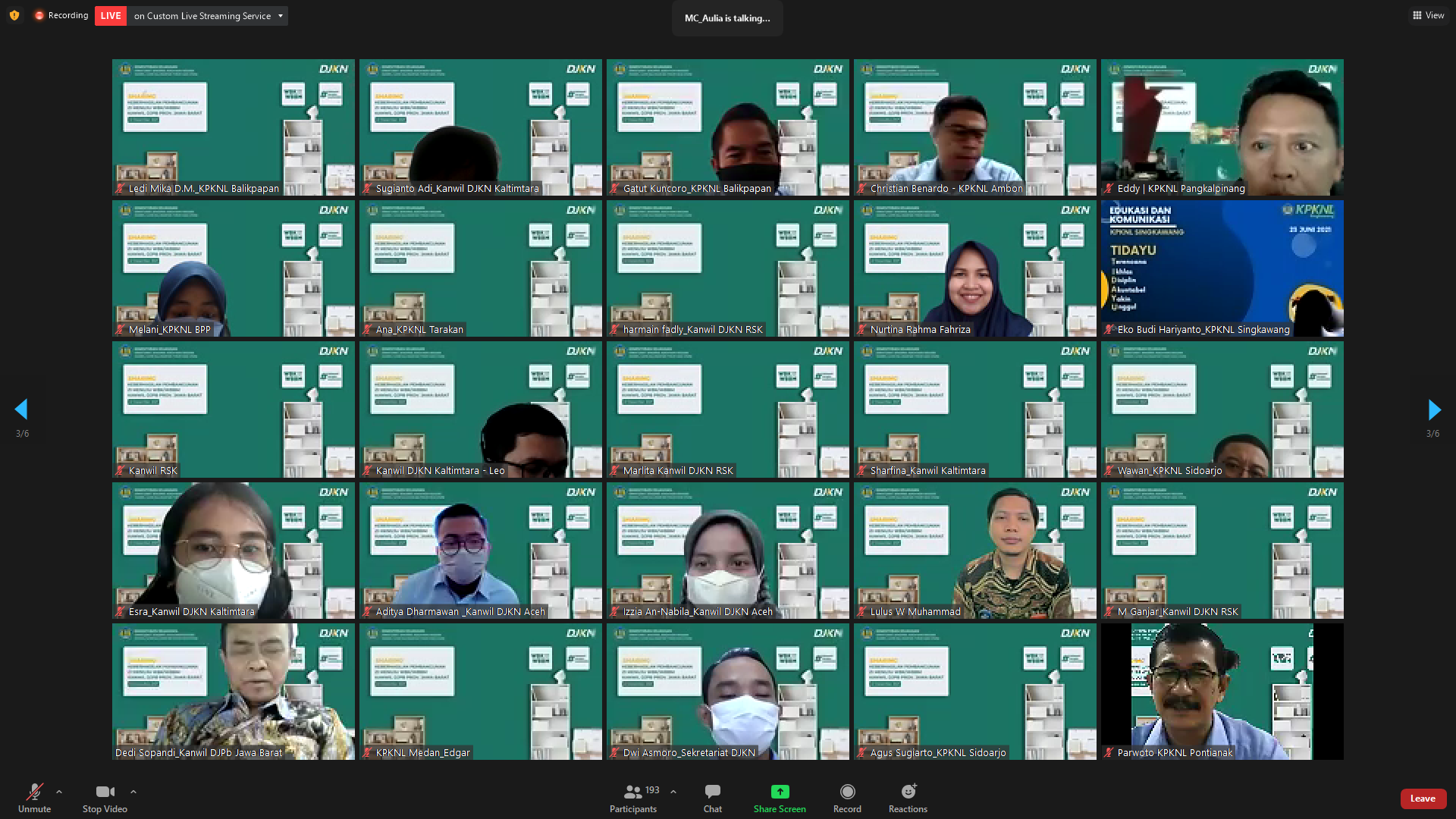
Task: Expand video options caret beside Stop Video
Action: [x=133, y=792]
